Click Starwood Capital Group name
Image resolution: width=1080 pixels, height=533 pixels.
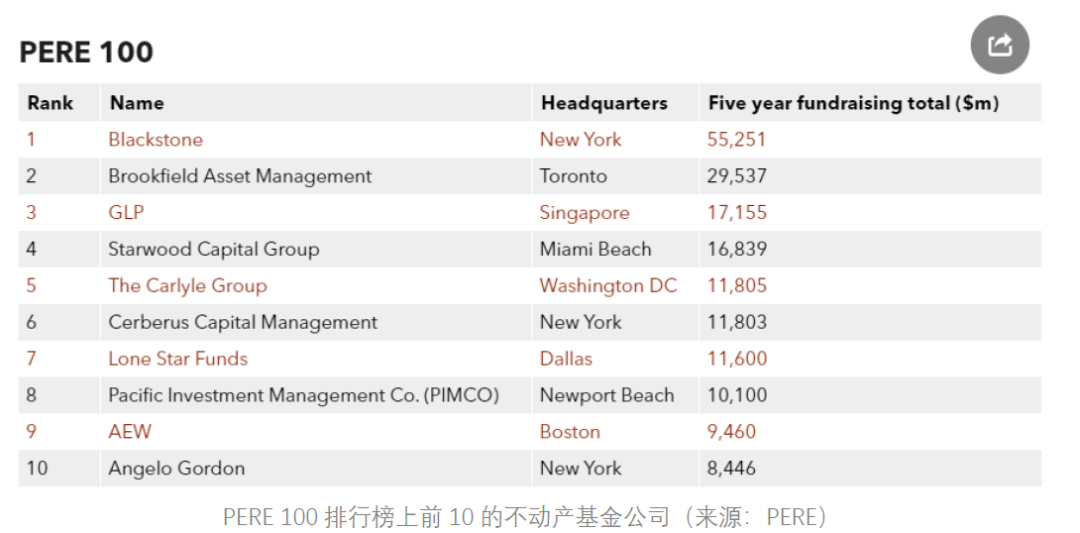click(214, 249)
